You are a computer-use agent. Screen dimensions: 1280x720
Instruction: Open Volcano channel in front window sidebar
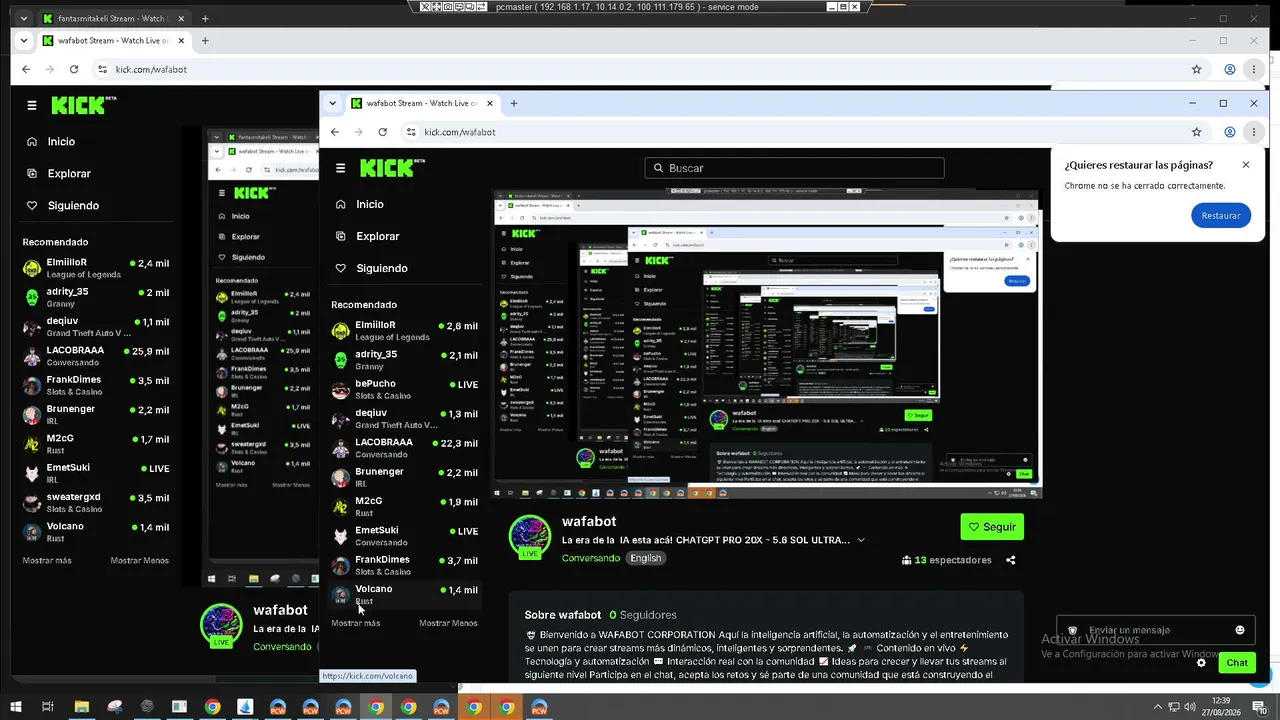coord(404,594)
